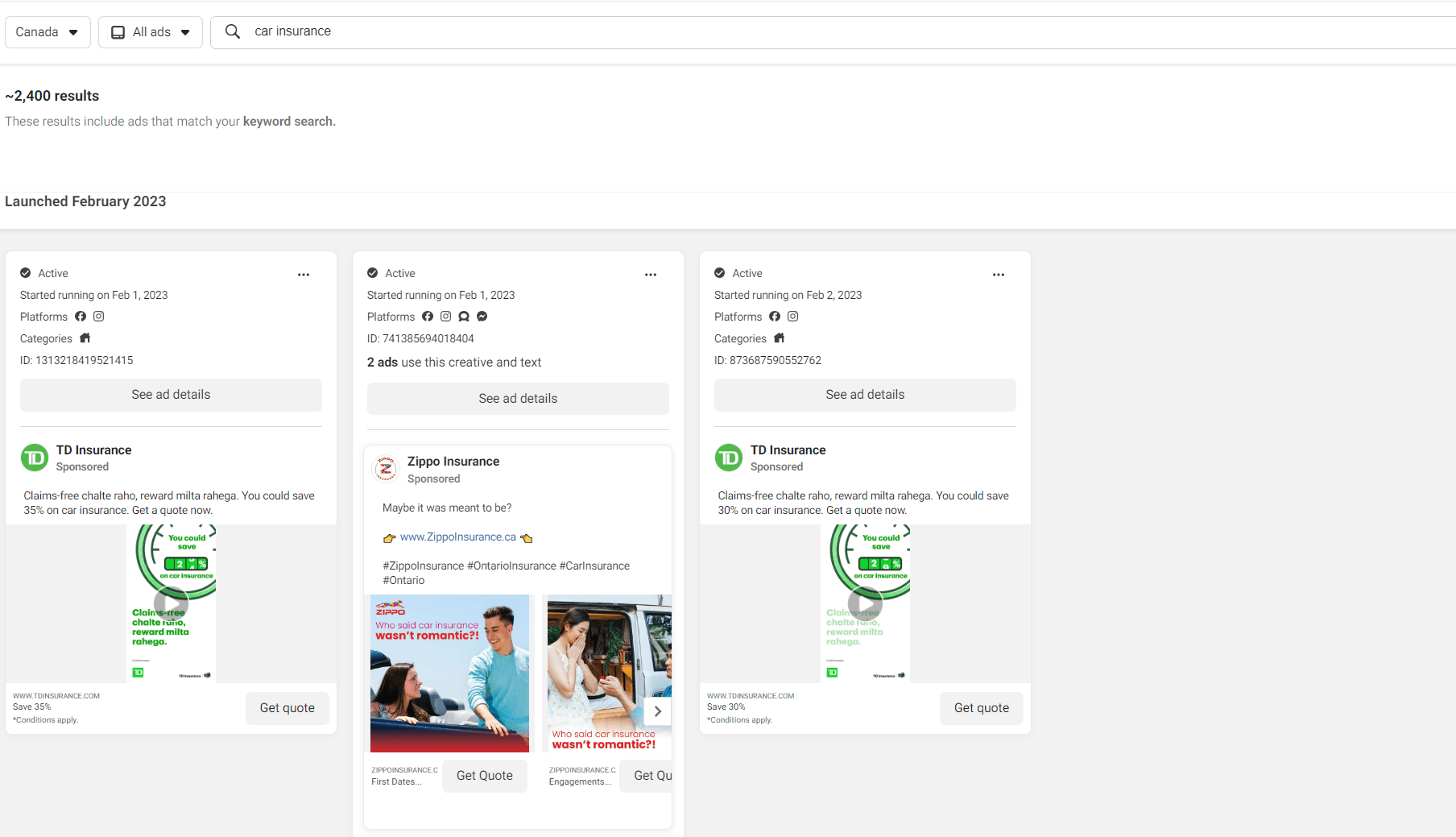1456x837 pixels.
Task: See ad details for ad 1313218419521415
Action: click(x=171, y=395)
